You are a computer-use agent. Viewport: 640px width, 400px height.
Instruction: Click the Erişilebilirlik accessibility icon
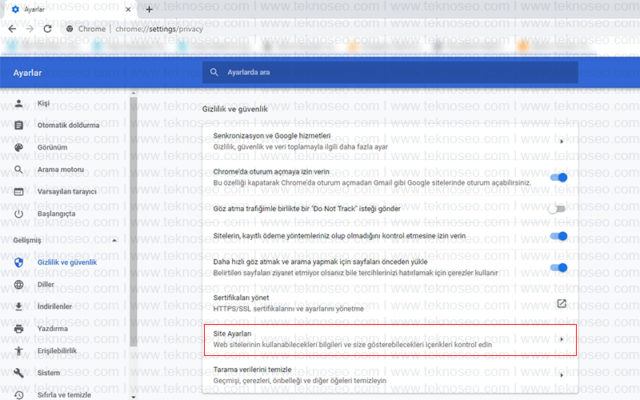pyautogui.click(x=19, y=351)
